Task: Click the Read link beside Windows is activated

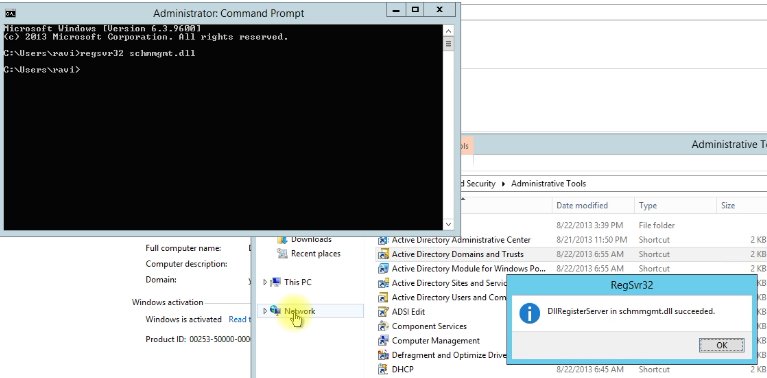Action: click(x=239, y=319)
